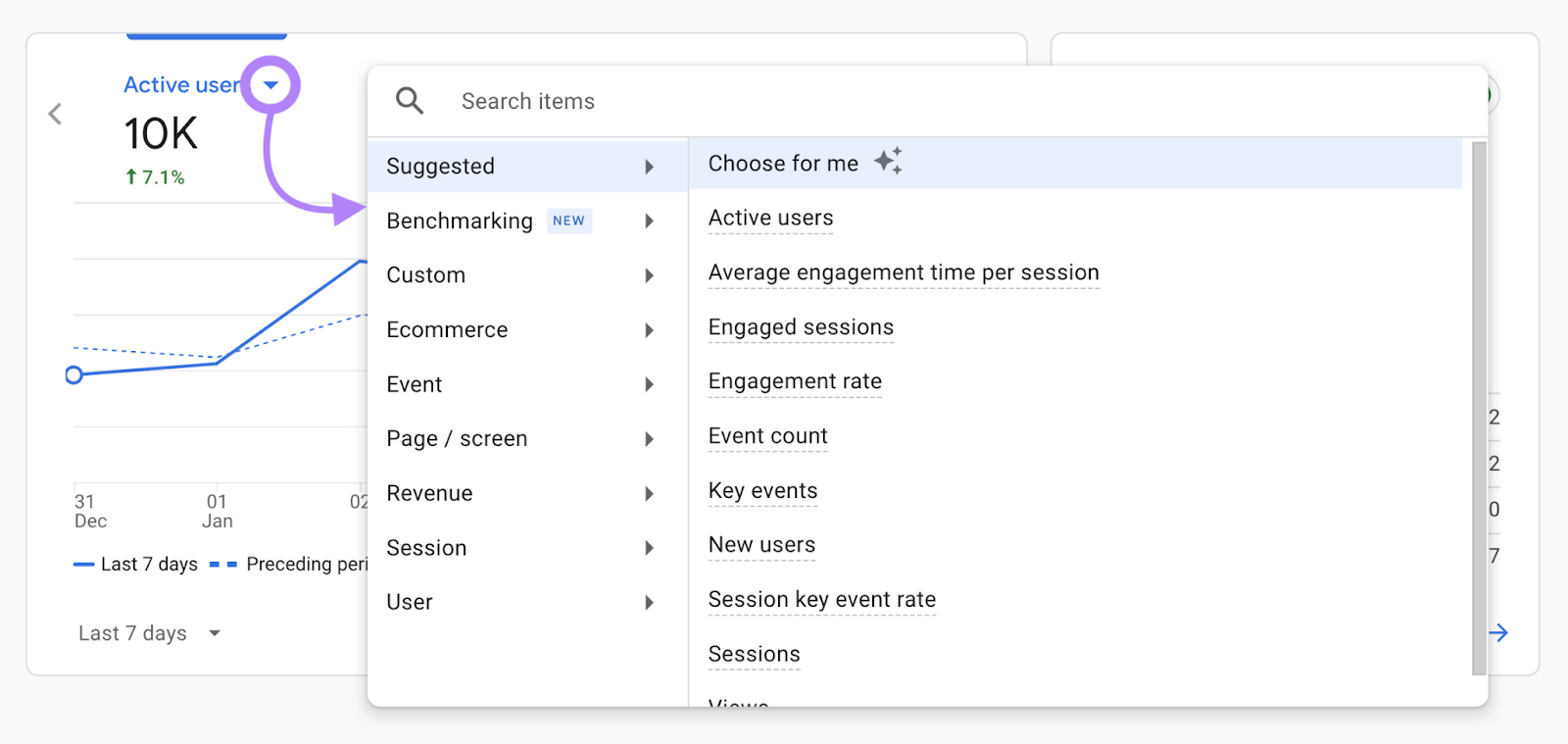Choose Average engagement time per session
The image size is (1568, 744).
click(x=903, y=273)
